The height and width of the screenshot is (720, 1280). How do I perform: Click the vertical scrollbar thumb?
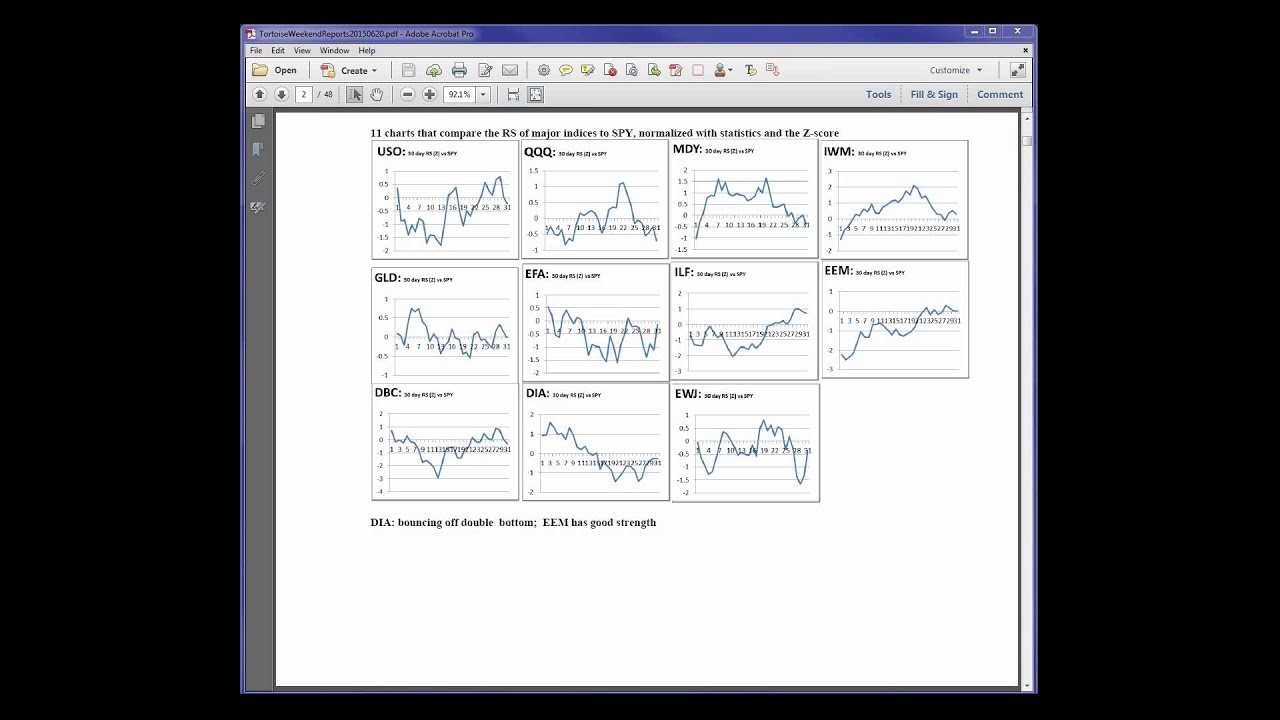click(1026, 140)
